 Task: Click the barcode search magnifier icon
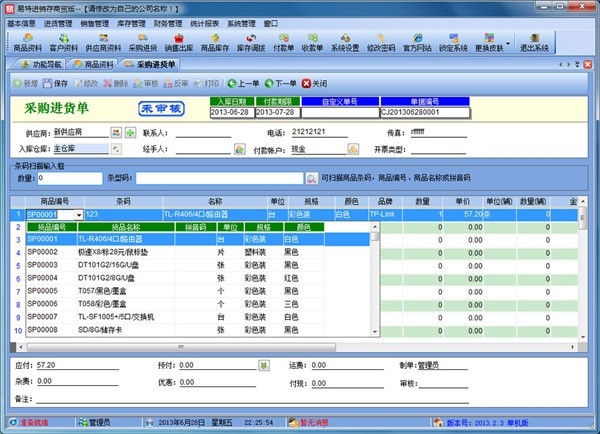click(311, 178)
